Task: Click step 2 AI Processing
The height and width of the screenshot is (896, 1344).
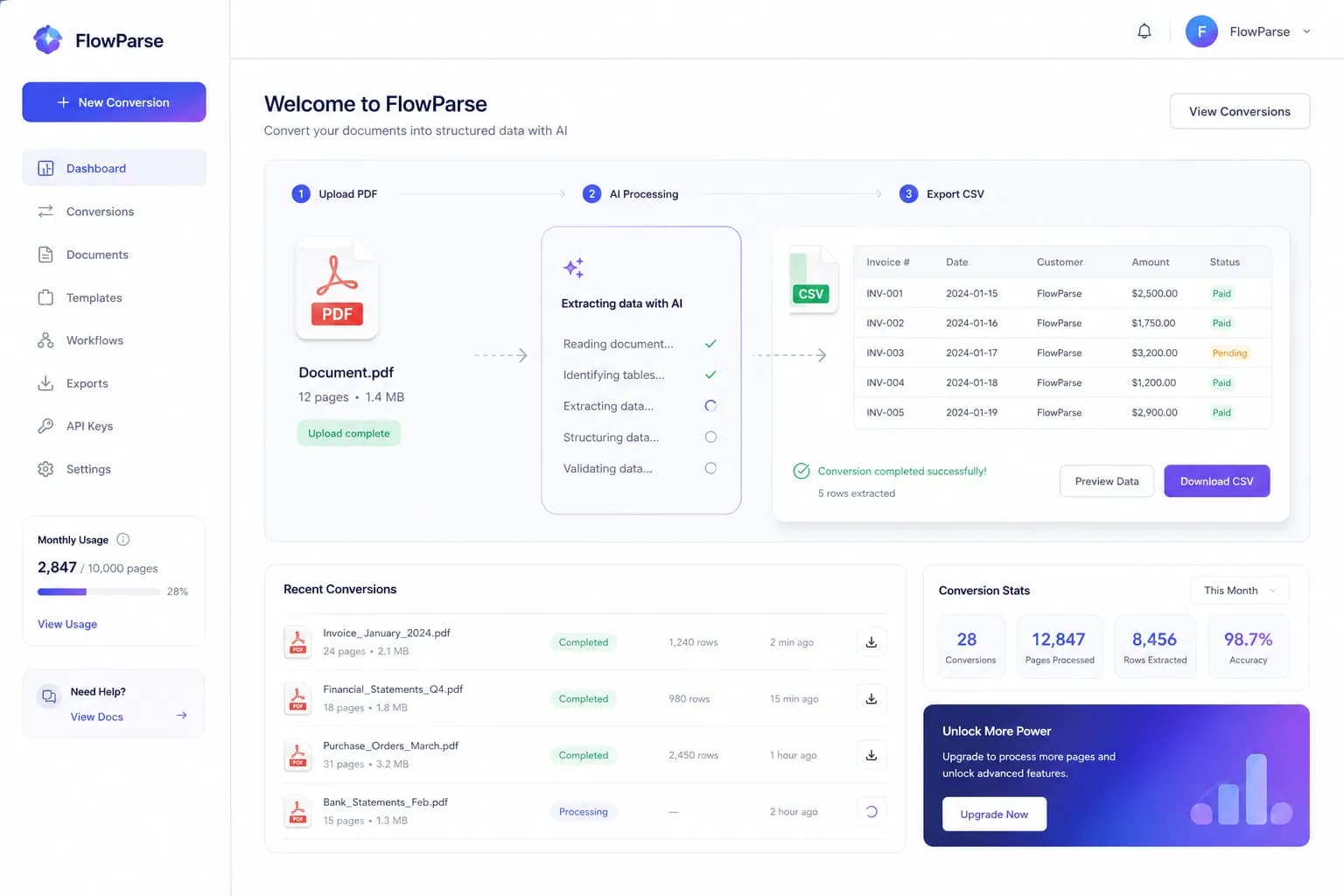Action: point(630,193)
